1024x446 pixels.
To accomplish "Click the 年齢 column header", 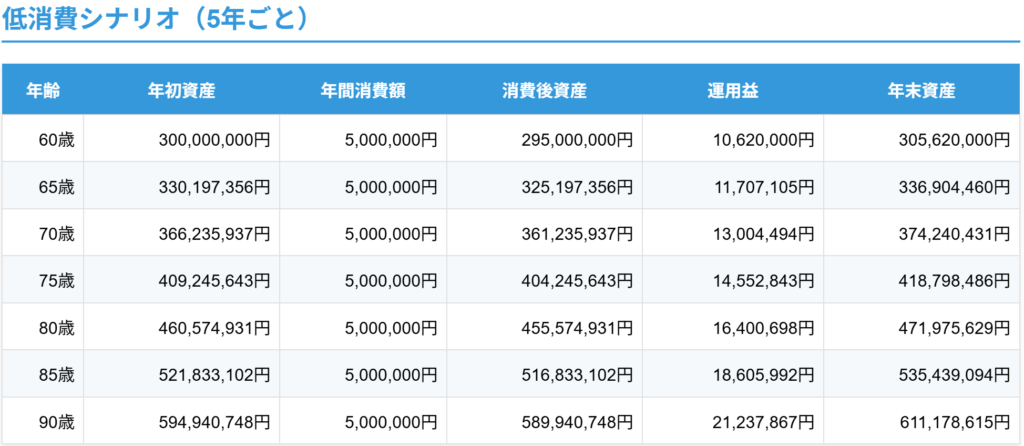I will [43, 90].
